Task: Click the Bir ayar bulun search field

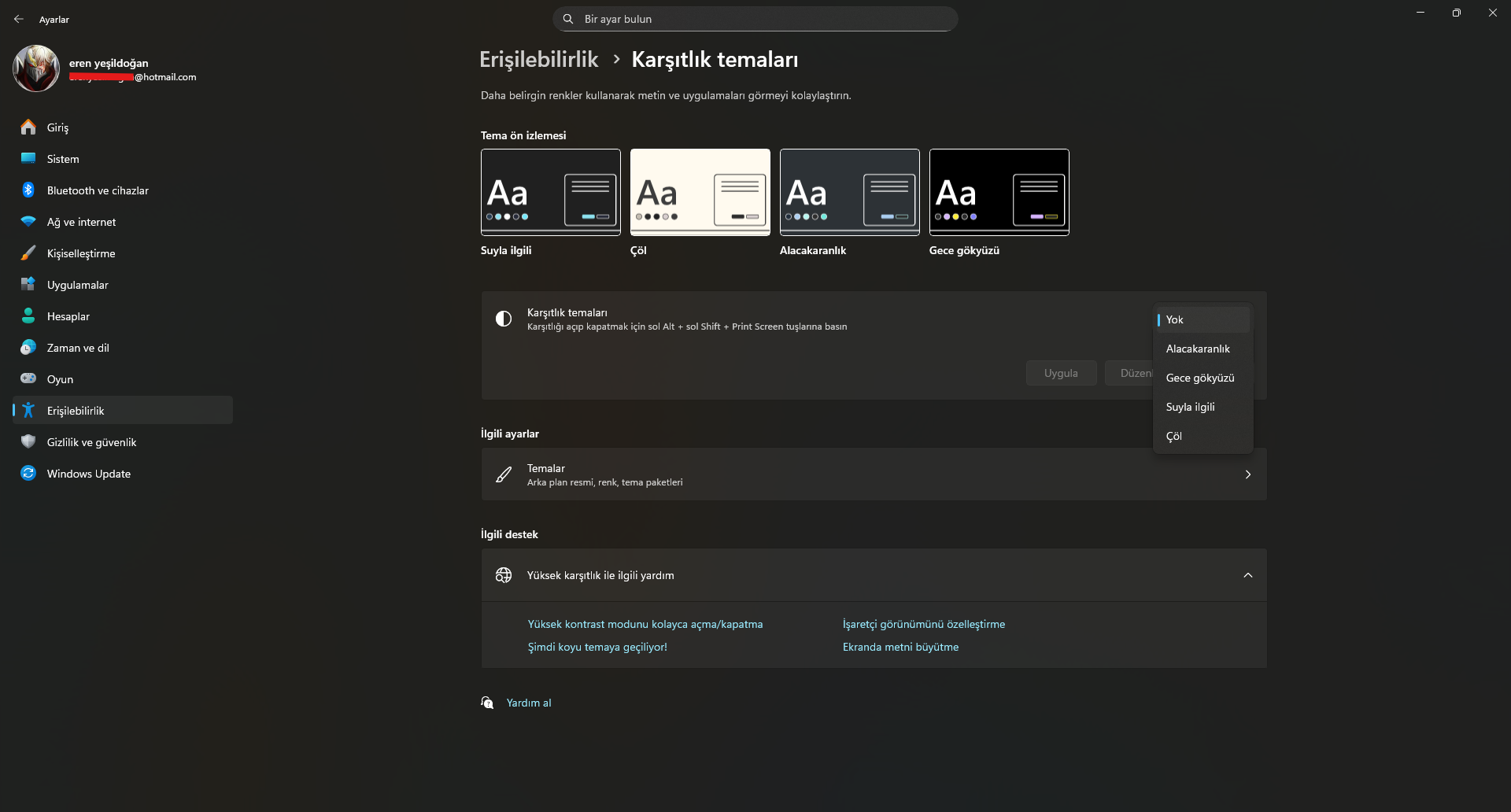Action: point(755,19)
